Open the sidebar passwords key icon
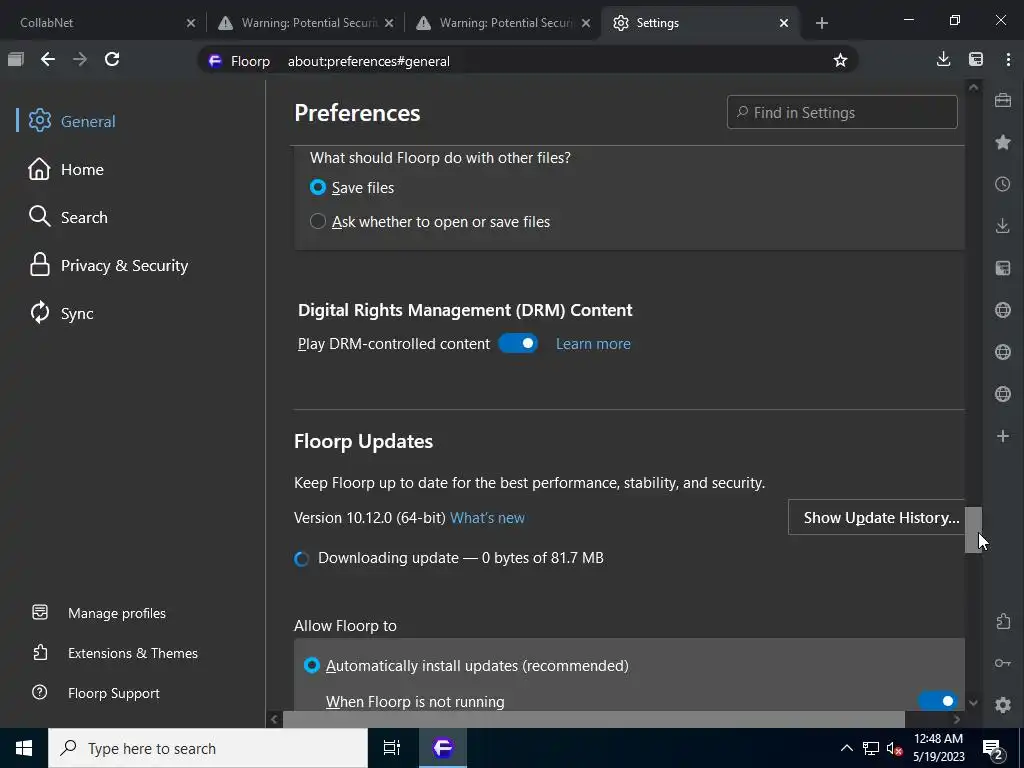The image size is (1024, 768). point(1002,663)
